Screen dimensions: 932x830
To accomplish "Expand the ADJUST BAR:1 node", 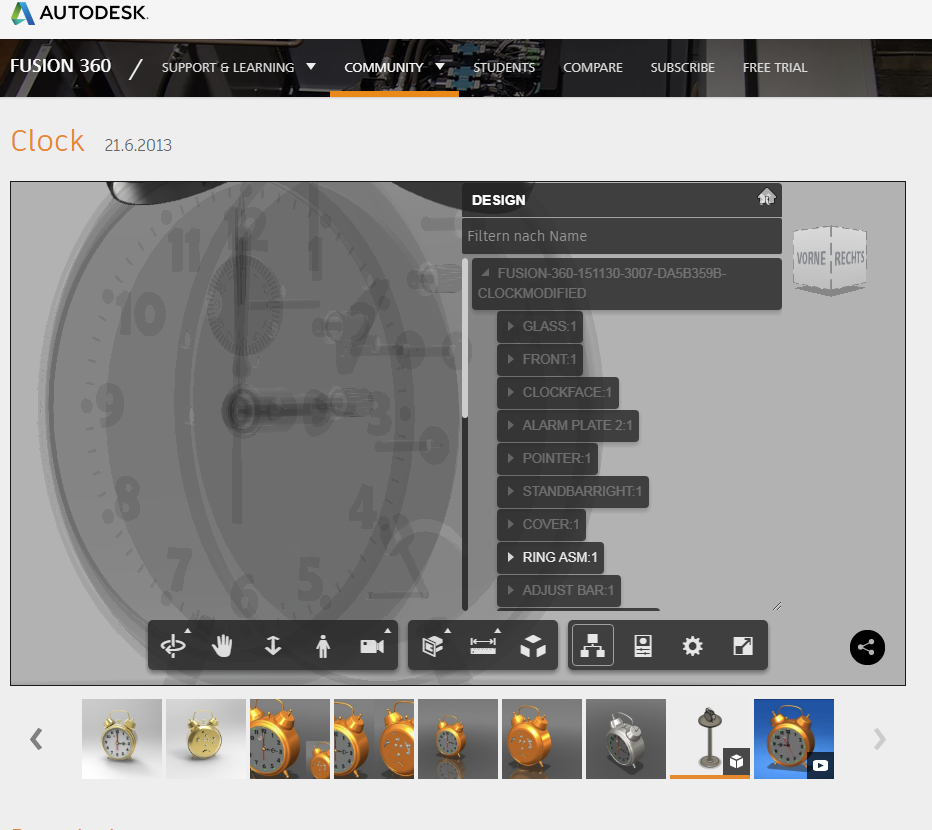I will click(511, 590).
